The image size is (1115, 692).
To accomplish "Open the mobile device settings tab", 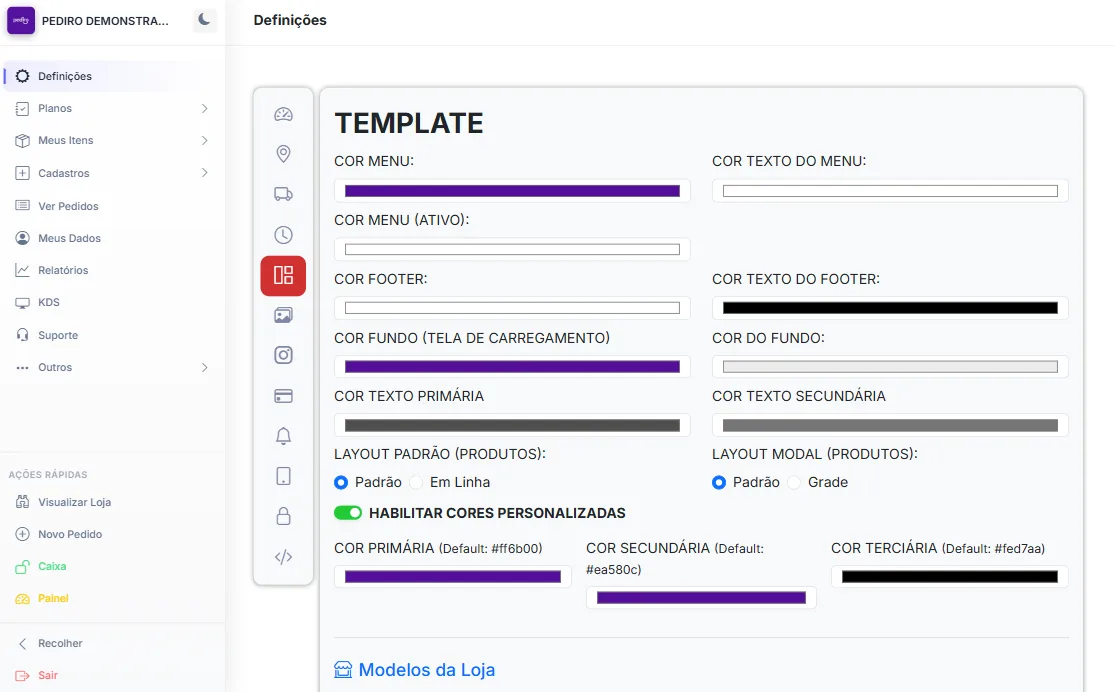I will coord(283,476).
